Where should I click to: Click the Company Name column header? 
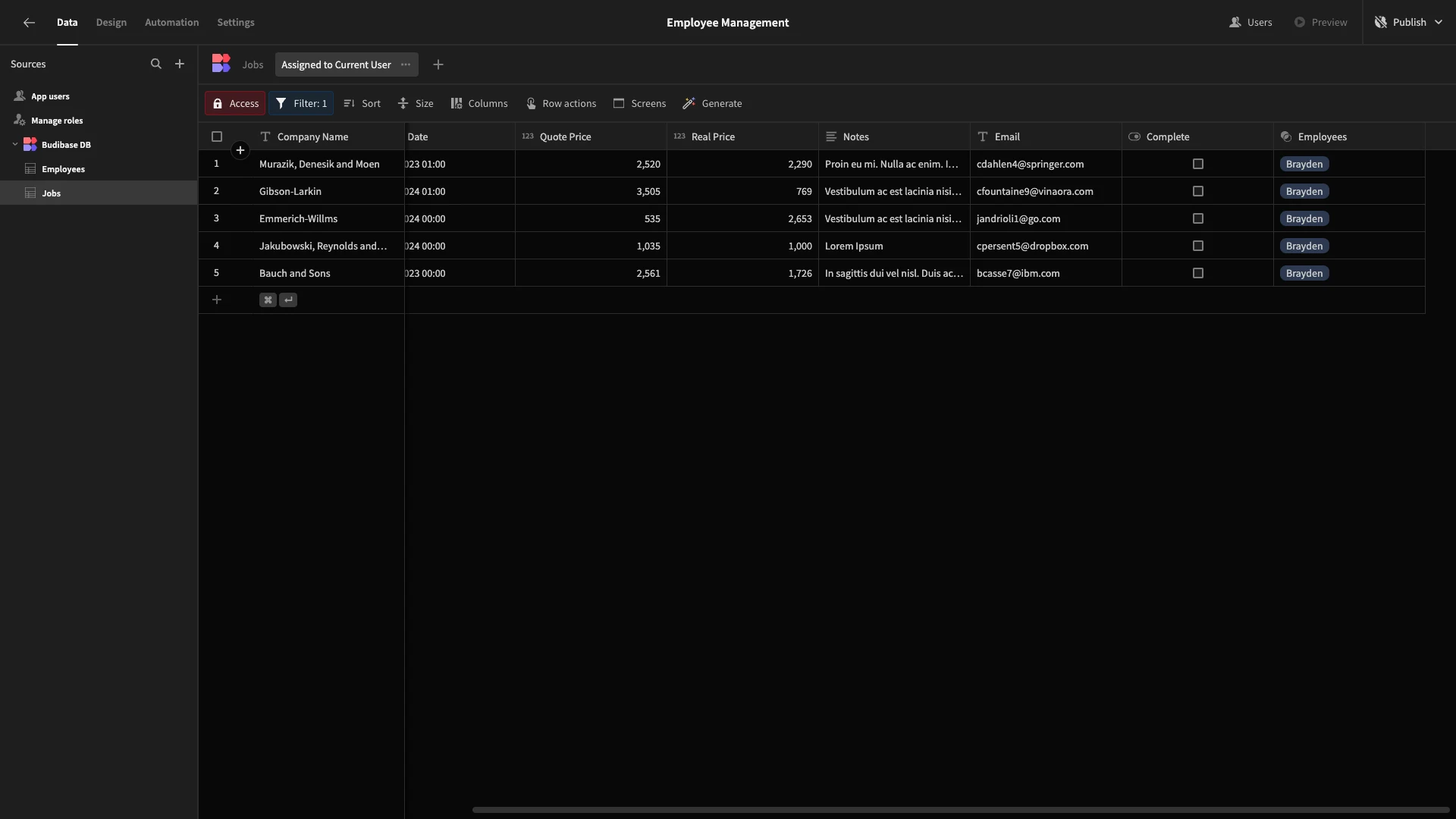[328, 136]
